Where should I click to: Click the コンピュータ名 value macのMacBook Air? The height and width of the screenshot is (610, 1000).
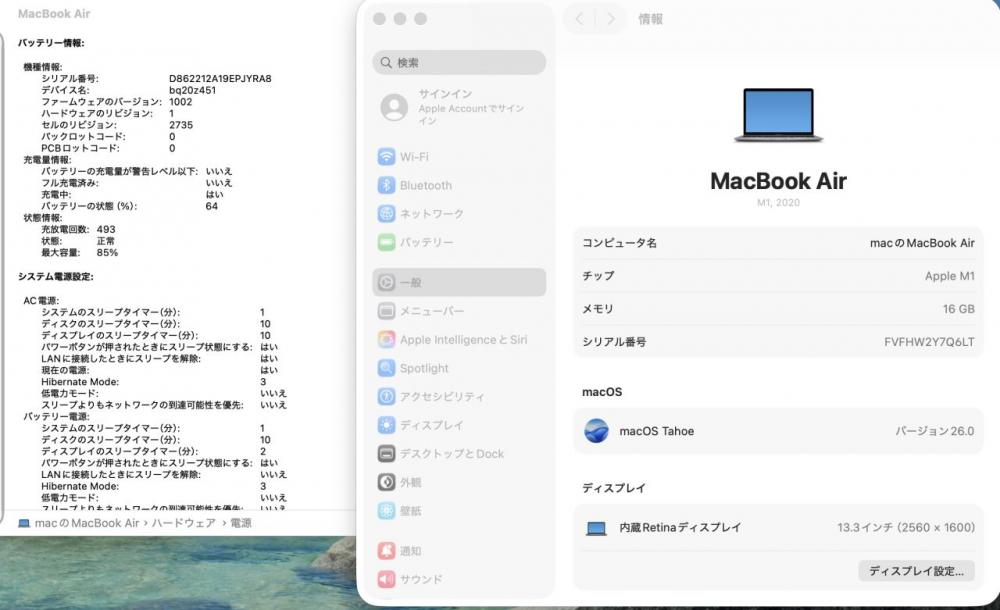click(x=922, y=243)
